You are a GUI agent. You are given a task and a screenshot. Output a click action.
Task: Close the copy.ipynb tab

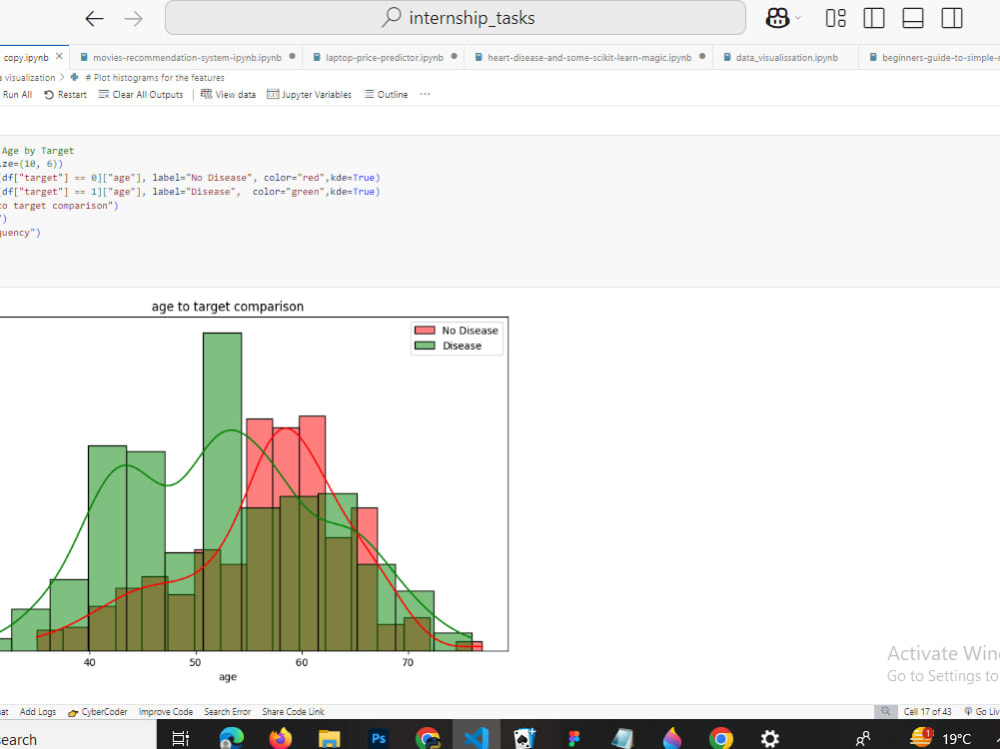(59, 57)
